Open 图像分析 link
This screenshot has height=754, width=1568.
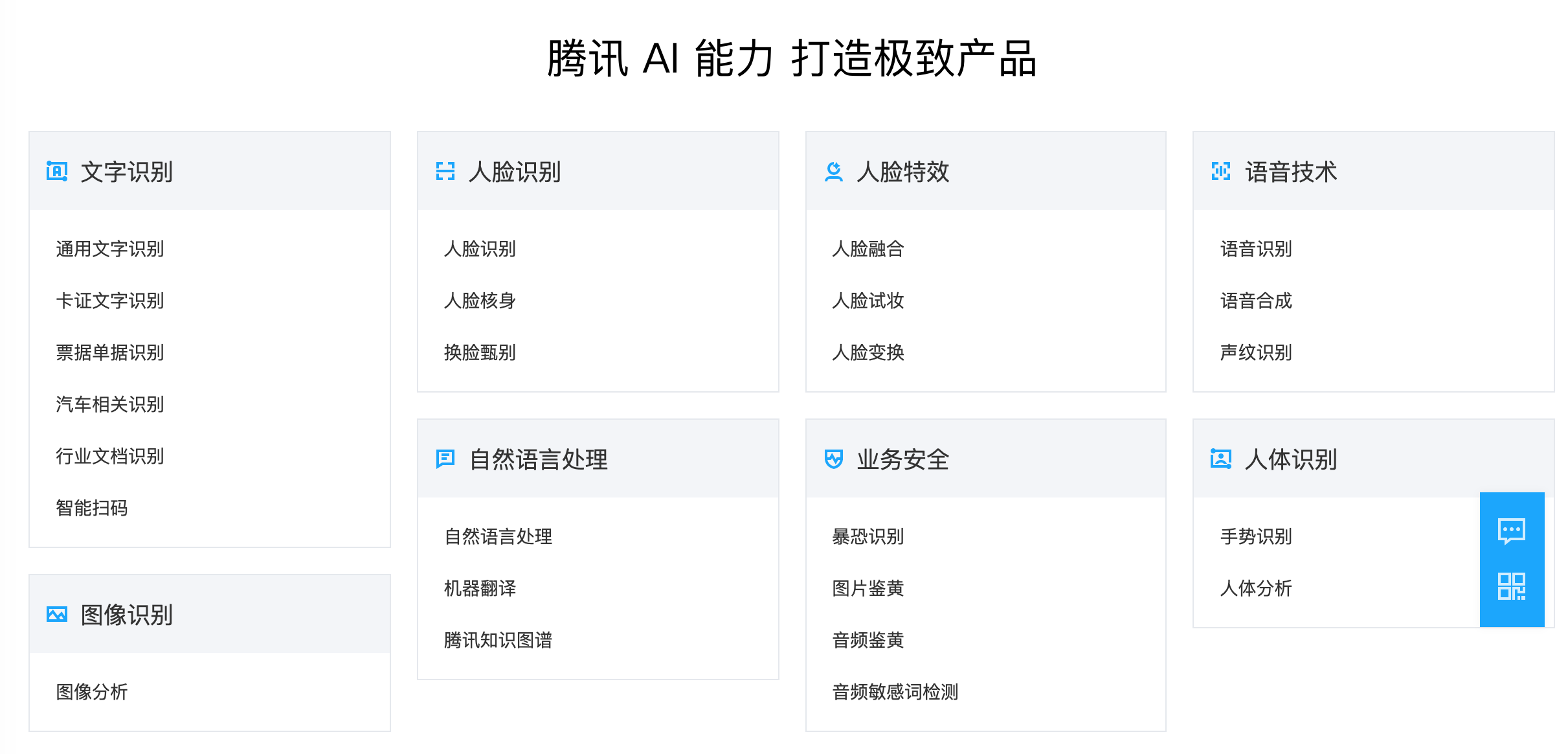pyautogui.click(x=92, y=692)
